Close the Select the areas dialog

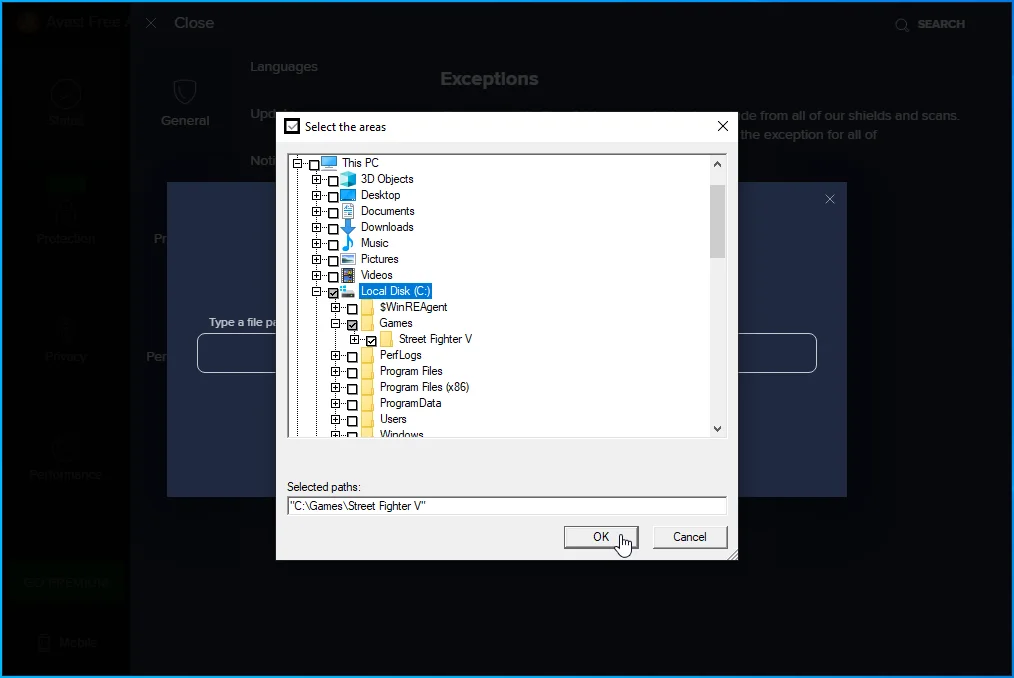(723, 126)
